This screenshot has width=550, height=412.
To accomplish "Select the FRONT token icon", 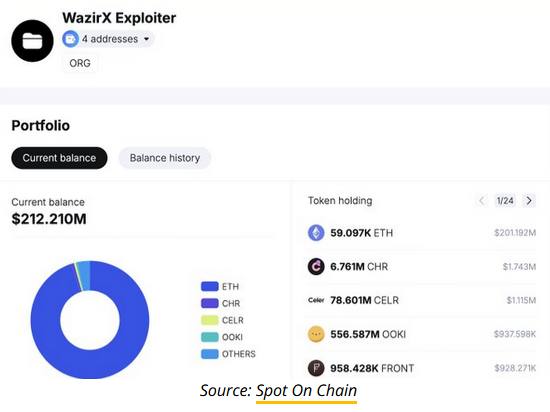I will 316,368.
